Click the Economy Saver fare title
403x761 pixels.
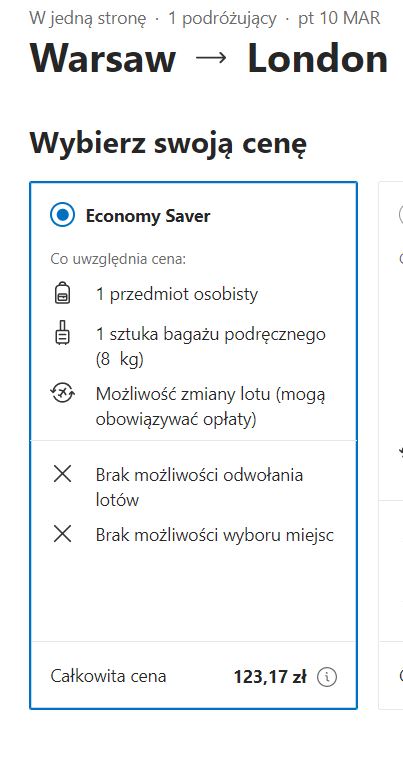point(148,216)
